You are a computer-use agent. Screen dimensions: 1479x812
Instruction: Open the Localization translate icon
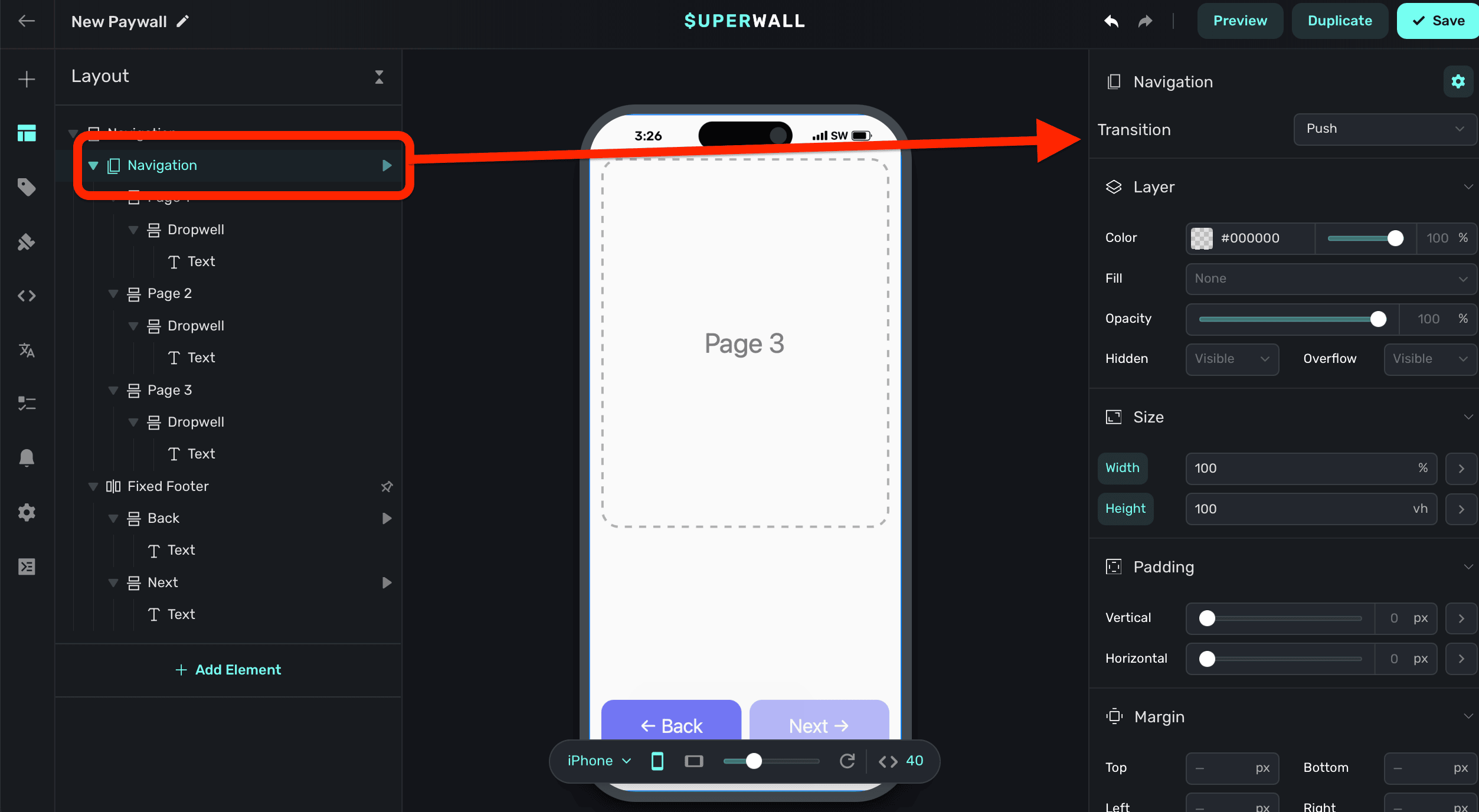[27, 350]
